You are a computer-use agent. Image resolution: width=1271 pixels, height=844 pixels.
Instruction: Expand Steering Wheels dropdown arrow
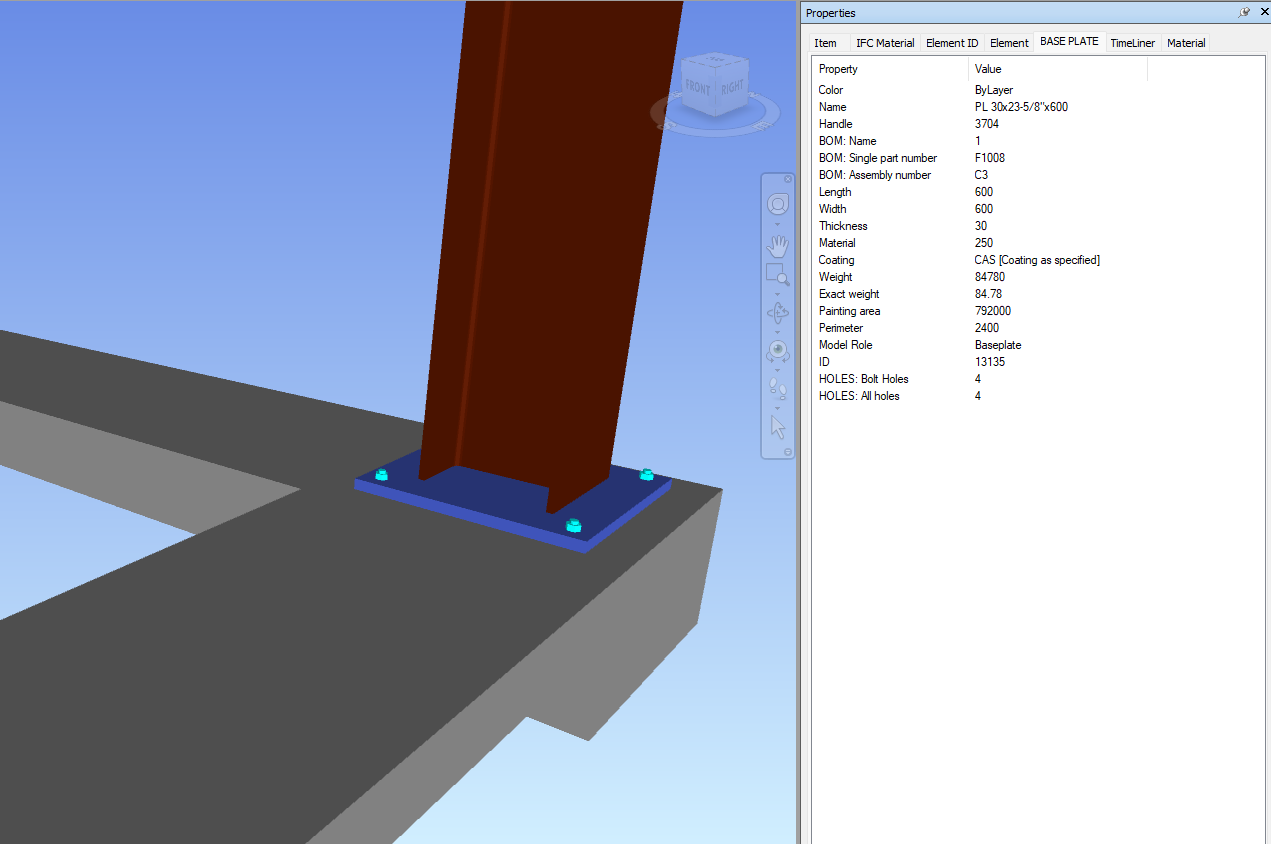pyautogui.click(x=777, y=223)
